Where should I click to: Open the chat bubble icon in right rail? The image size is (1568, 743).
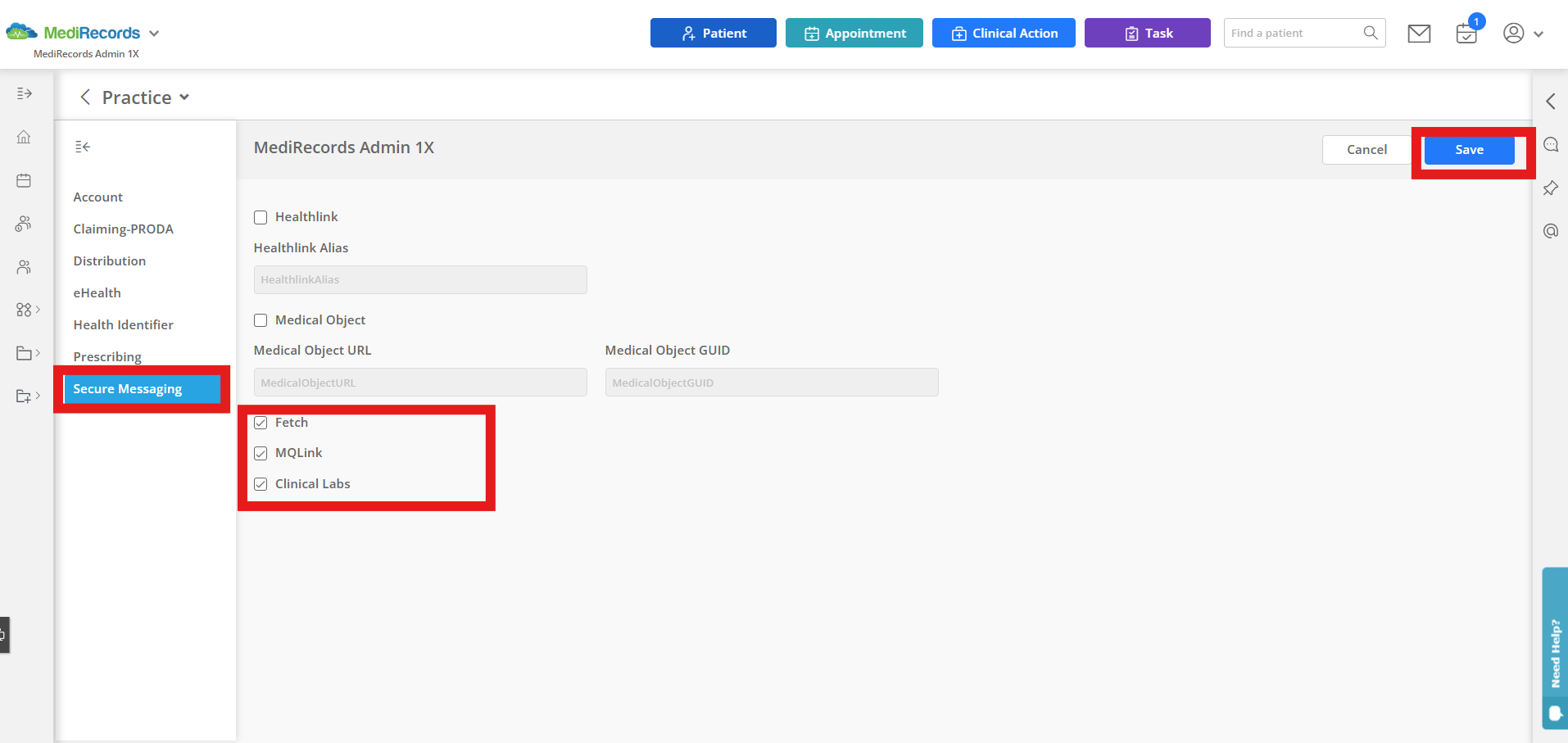pos(1550,145)
